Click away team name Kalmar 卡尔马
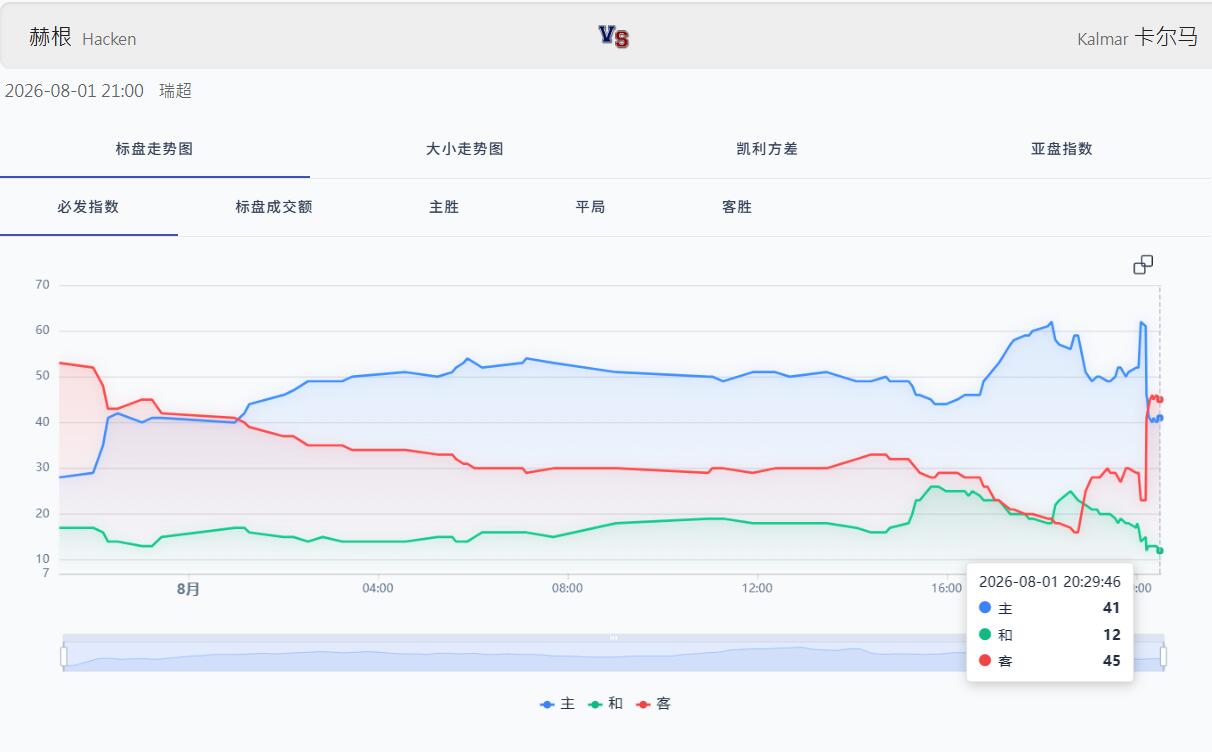This screenshot has width=1212, height=752. pyautogui.click(x=1137, y=38)
